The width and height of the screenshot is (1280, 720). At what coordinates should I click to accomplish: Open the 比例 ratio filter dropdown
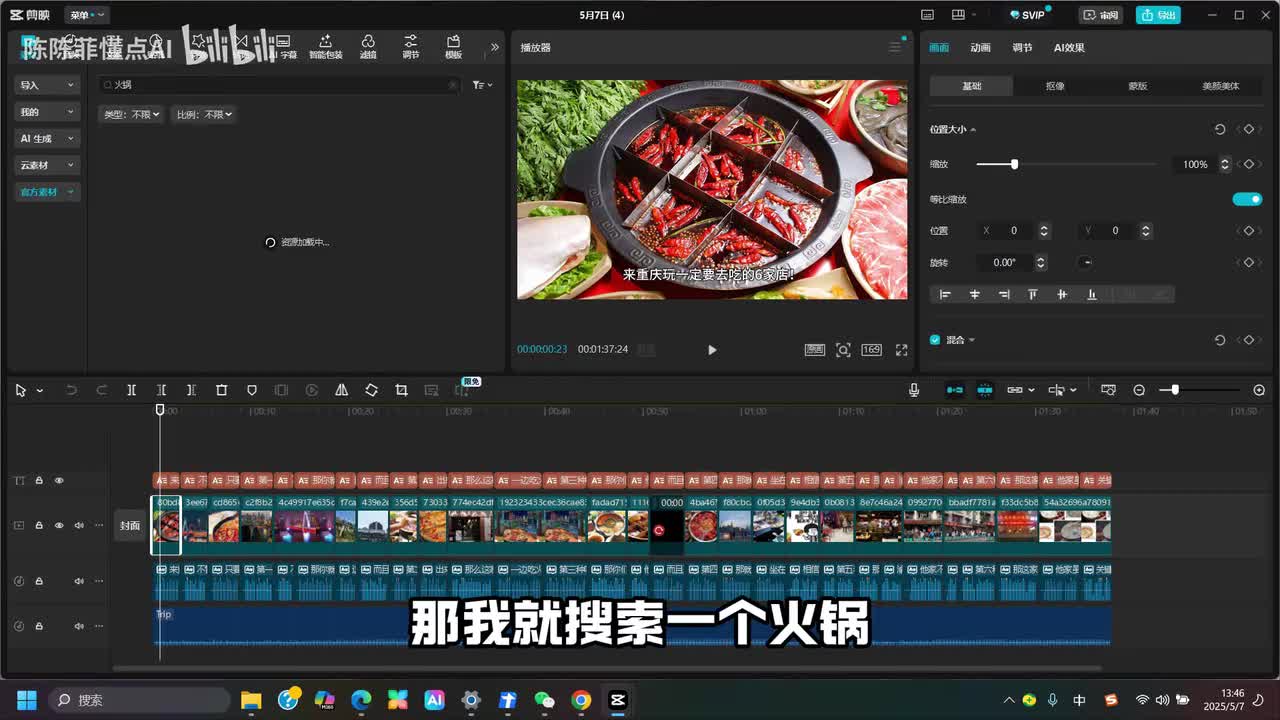pyautogui.click(x=204, y=115)
